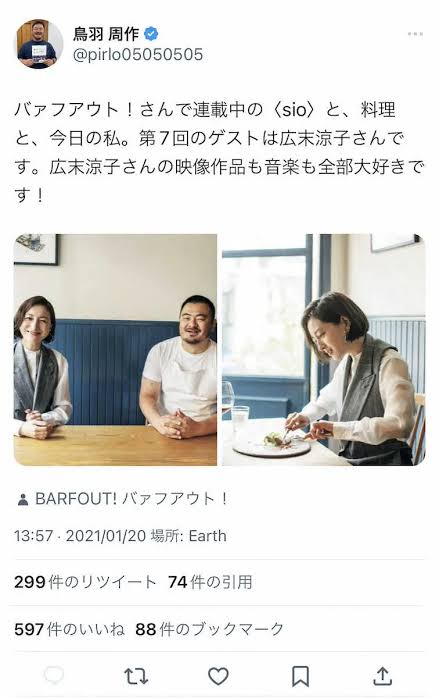The height and width of the screenshot is (698, 439).
Task: Open the three-dot more options menu
Action: point(415,34)
